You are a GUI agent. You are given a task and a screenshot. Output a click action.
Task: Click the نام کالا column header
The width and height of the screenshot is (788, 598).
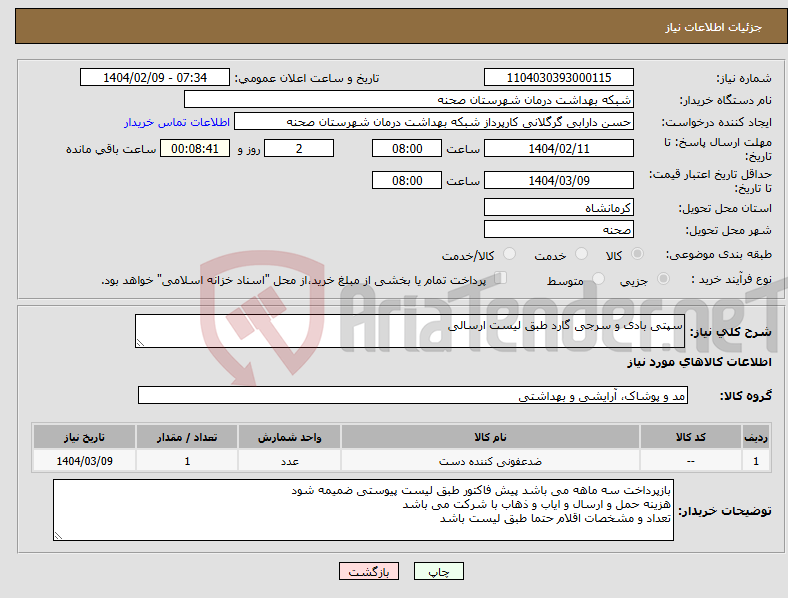click(x=490, y=437)
